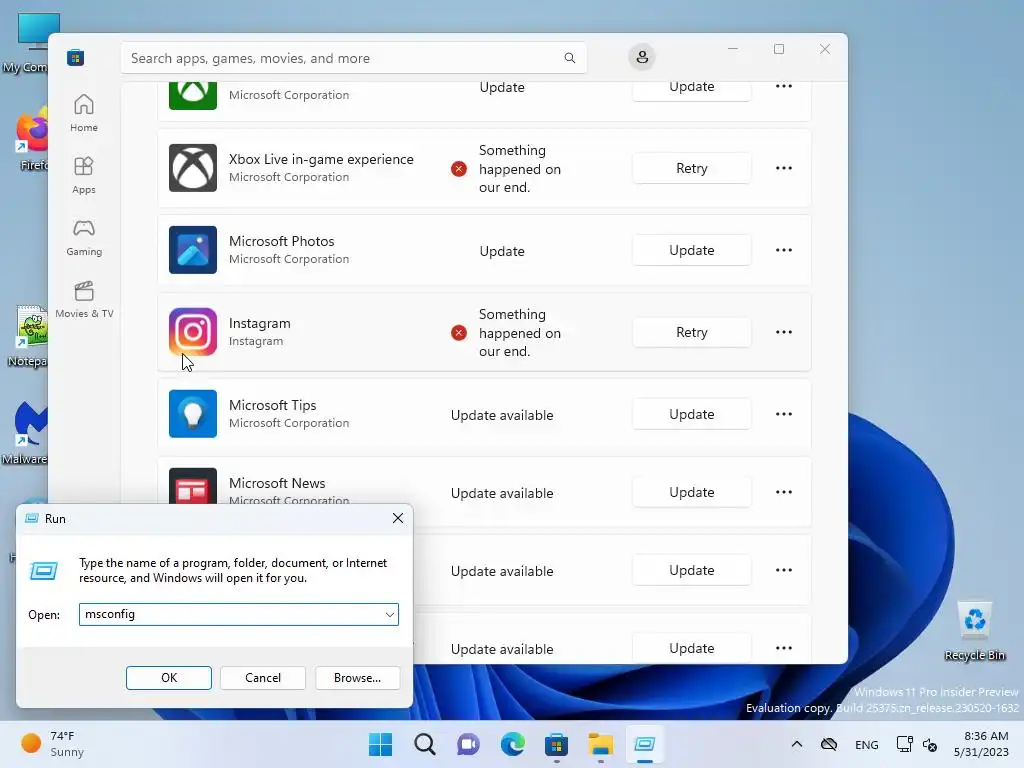Click the ENG language indicator
The width and height of the screenshot is (1024, 768).
(867, 744)
